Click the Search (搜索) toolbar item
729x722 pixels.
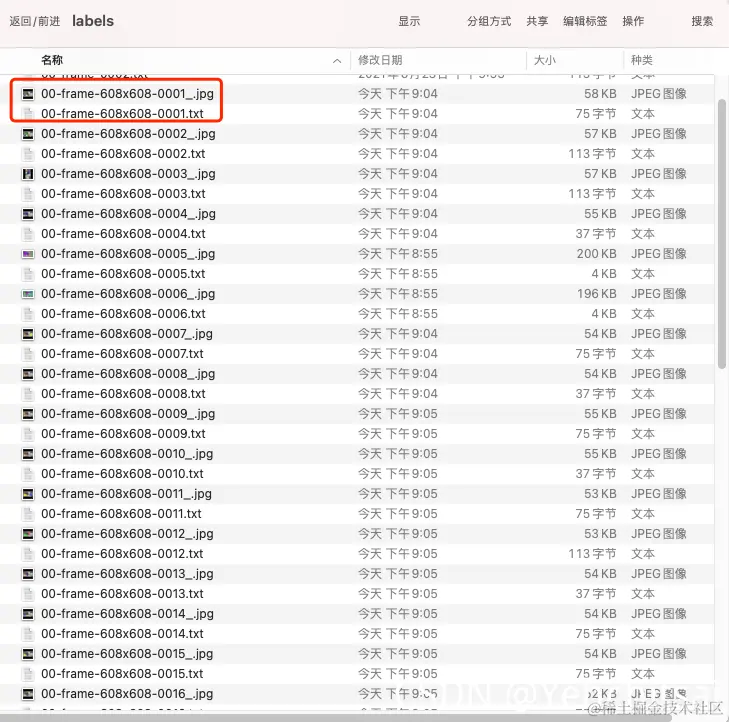(702, 21)
